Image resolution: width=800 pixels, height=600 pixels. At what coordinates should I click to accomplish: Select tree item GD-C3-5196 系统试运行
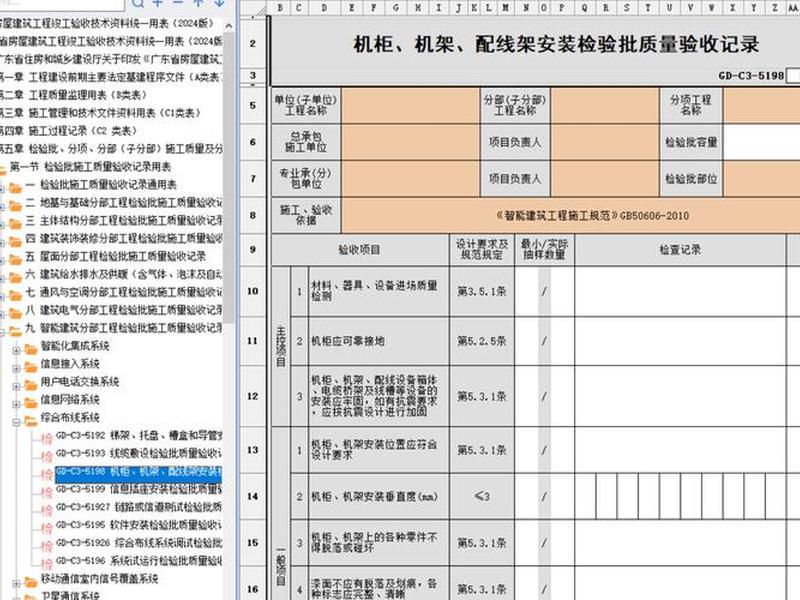tap(139, 560)
